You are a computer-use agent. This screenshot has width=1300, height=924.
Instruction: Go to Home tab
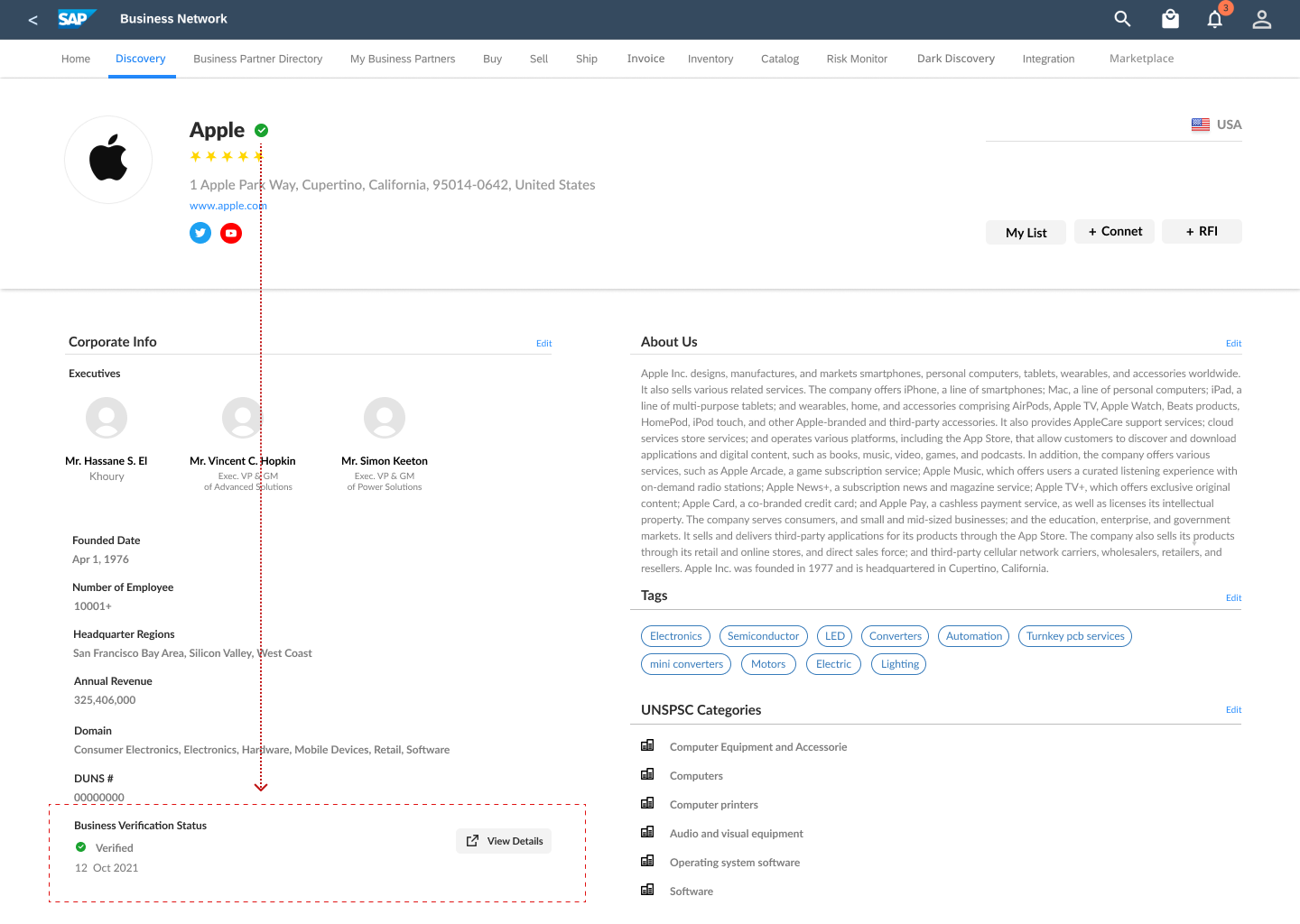76,59
